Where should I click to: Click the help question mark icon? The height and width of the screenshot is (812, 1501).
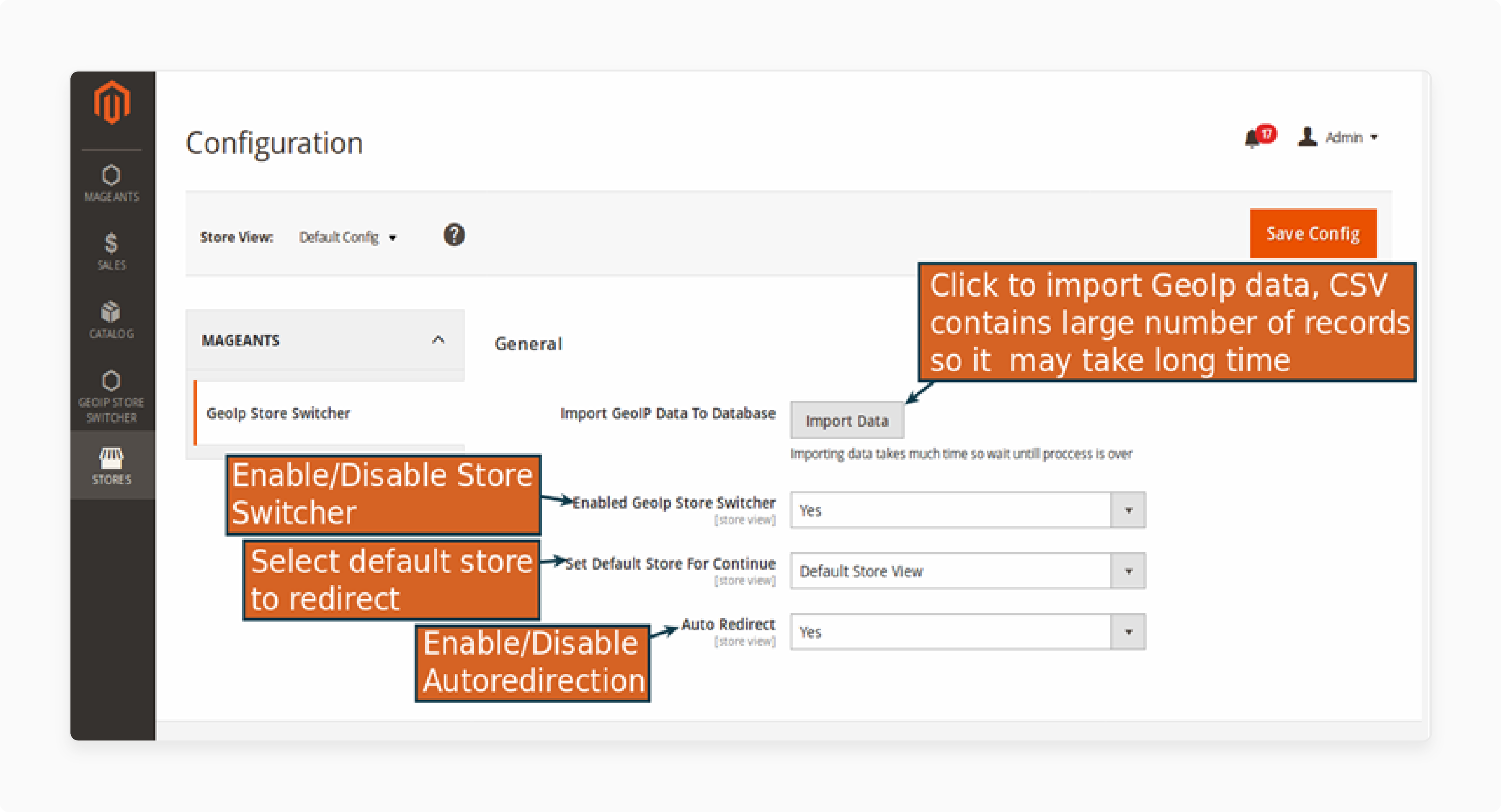click(x=454, y=235)
